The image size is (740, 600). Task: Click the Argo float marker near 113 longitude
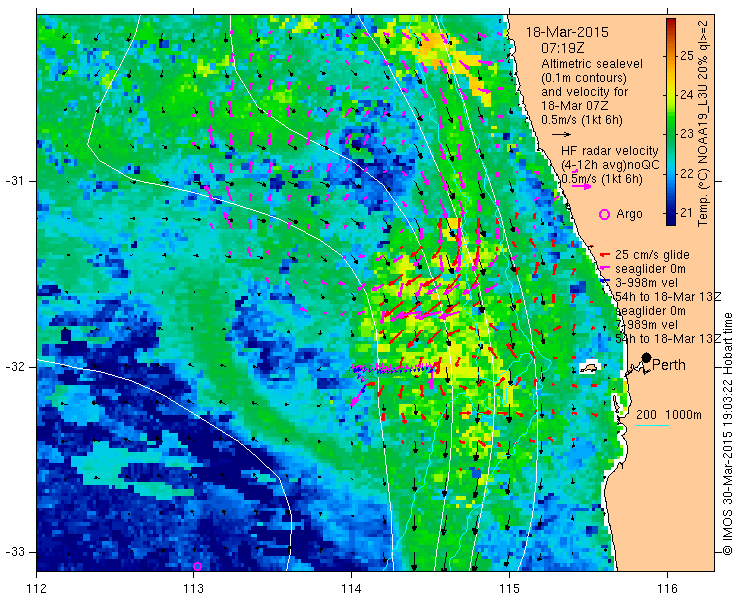coord(197,566)
